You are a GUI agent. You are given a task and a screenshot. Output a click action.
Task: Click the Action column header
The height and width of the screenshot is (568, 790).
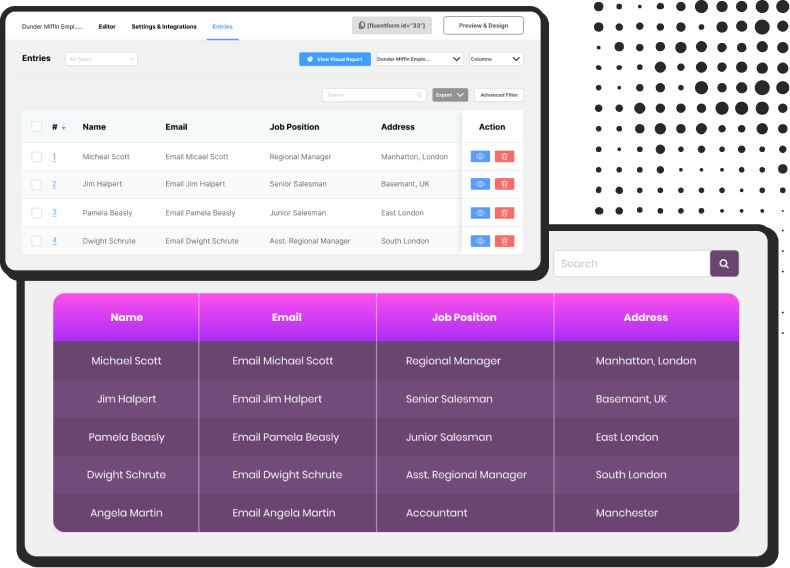coord(492,127)
